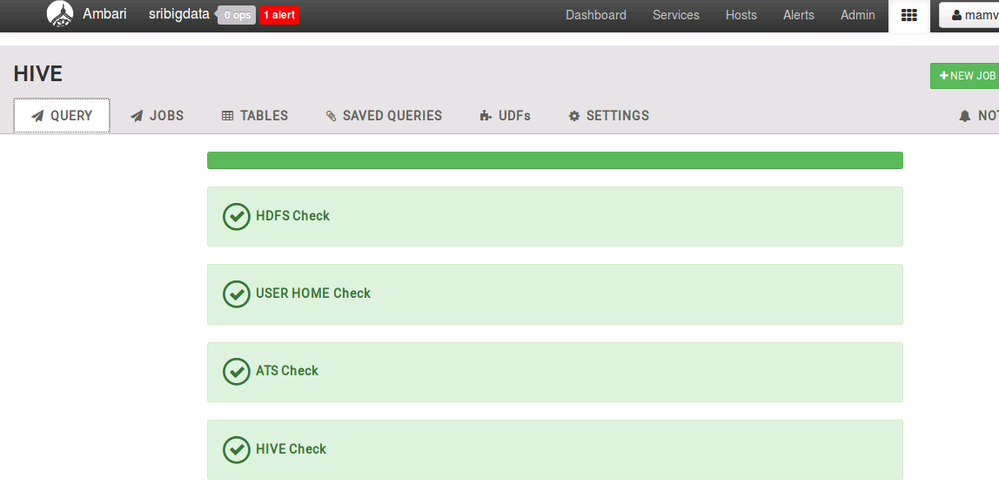
Task: Go to Dashboard in the top navigation
Action: pos(596,15)
